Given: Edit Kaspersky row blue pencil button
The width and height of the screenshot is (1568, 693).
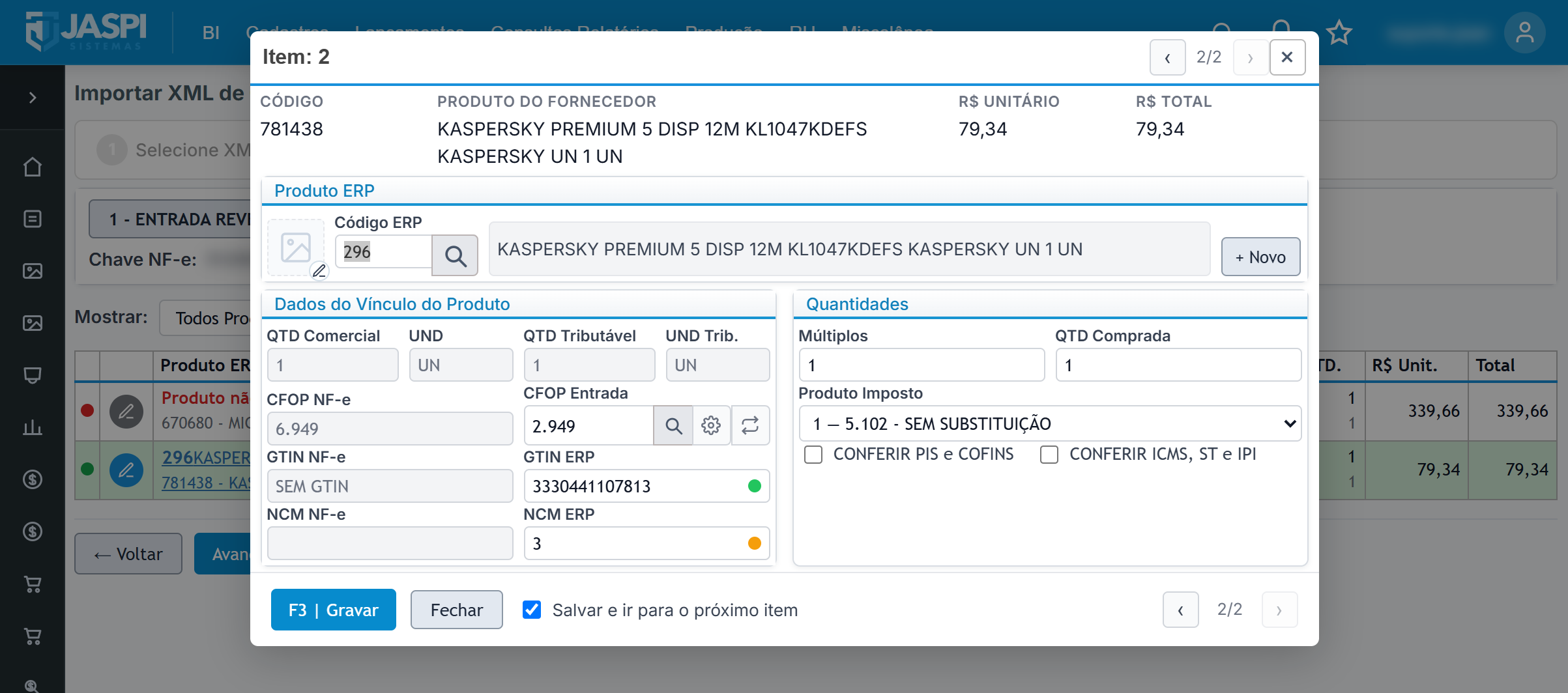Looking at the screenshot, I should 126,470.
